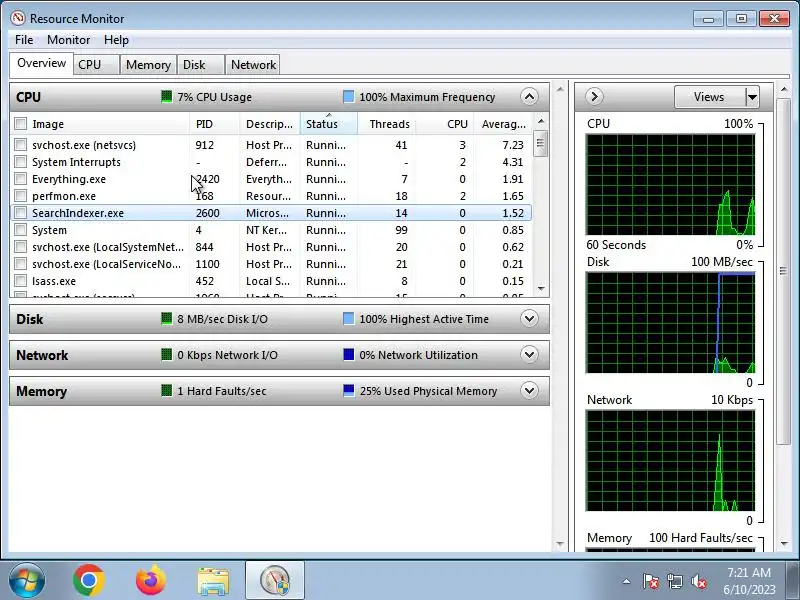Image resolution: width=800 pixels, height=600 pixels.
Task: Click the Views button
Action: (x=710, y=96)
